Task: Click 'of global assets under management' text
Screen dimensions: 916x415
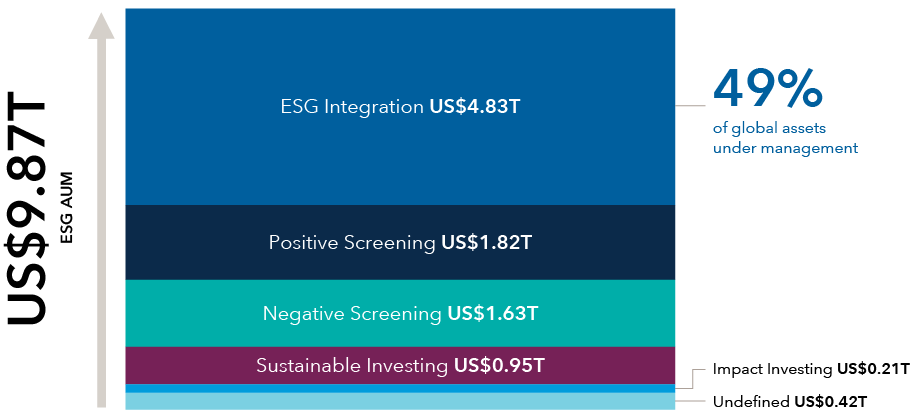Action: coord(785,138)
